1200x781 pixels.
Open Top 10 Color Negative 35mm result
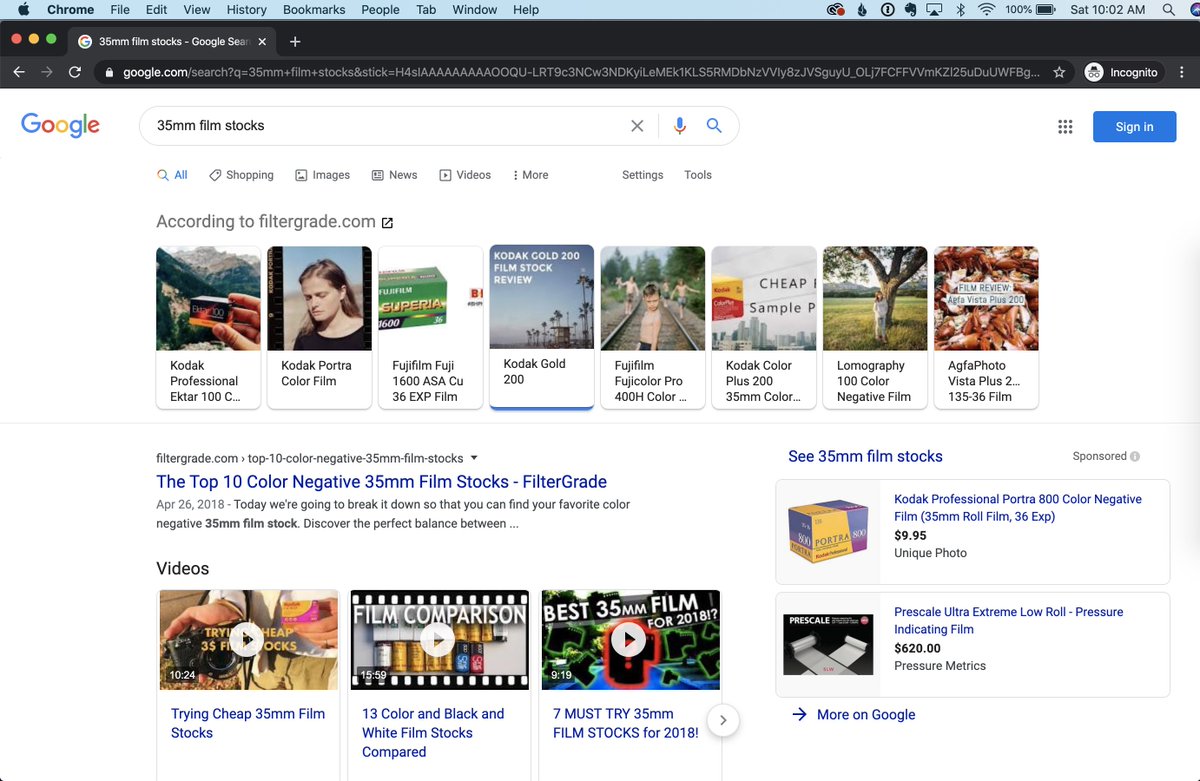[381, 482]
